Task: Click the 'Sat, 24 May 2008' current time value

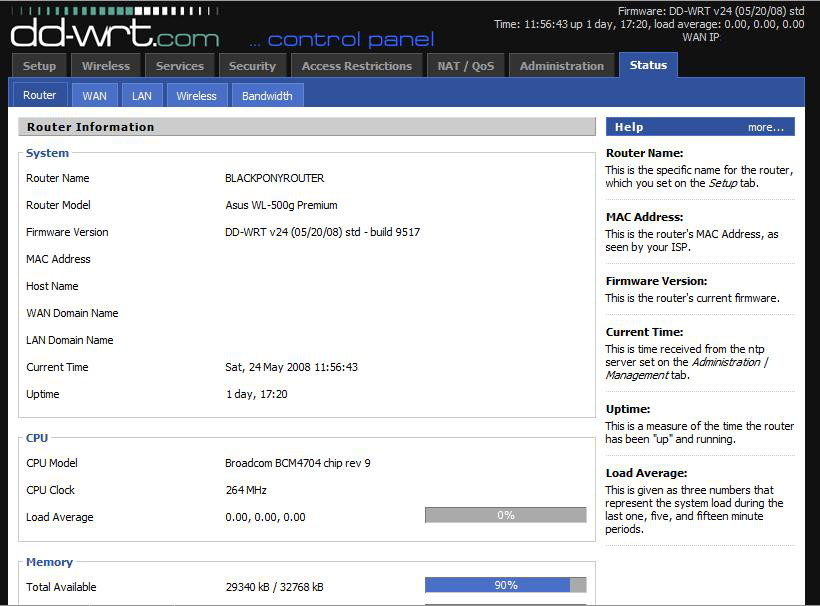Action: point(291,367)
